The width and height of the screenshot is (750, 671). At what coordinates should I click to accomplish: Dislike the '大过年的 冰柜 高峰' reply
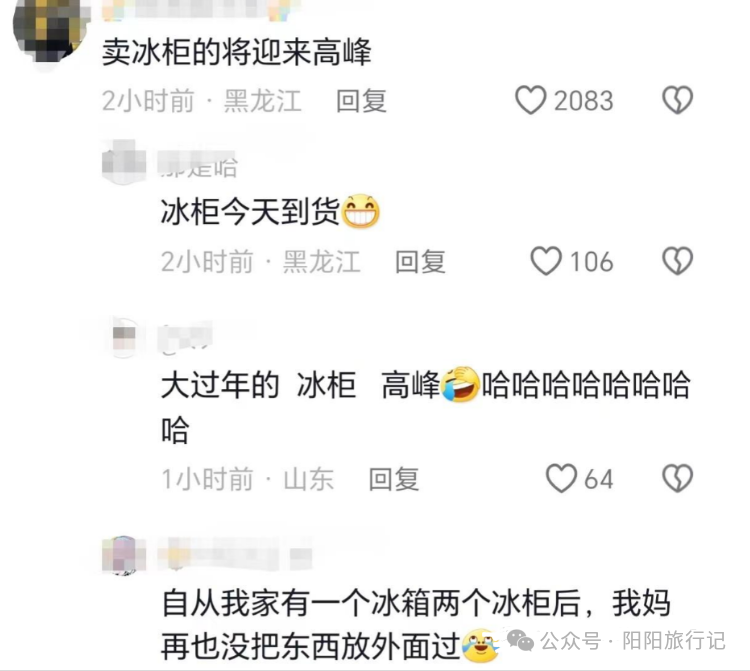point(677,478)
